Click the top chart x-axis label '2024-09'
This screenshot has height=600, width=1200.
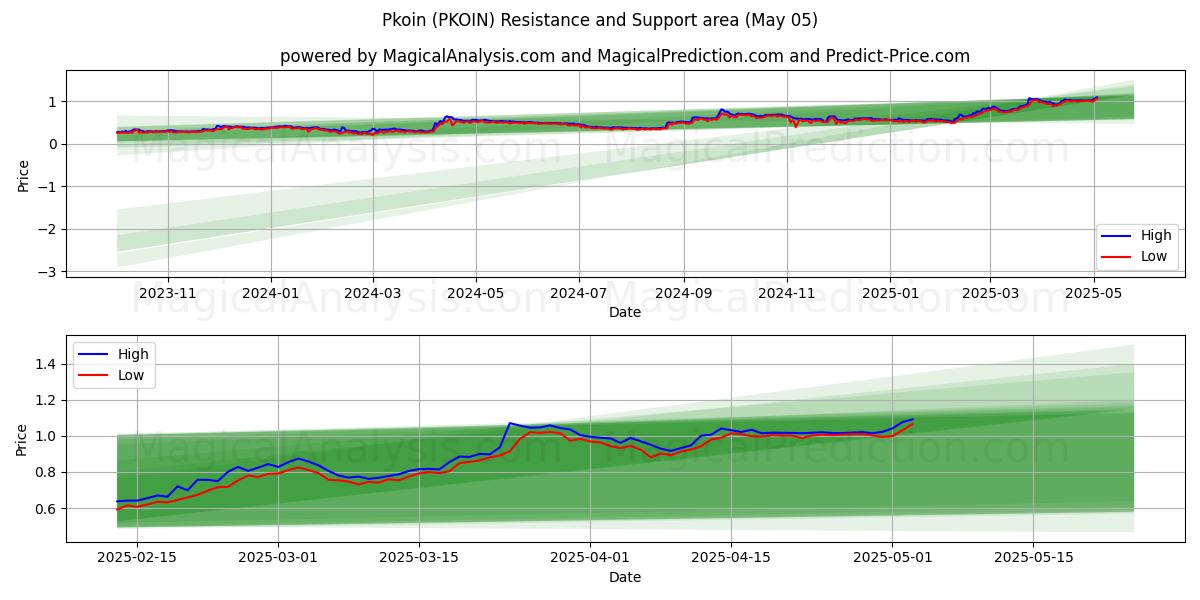[683, 293]
